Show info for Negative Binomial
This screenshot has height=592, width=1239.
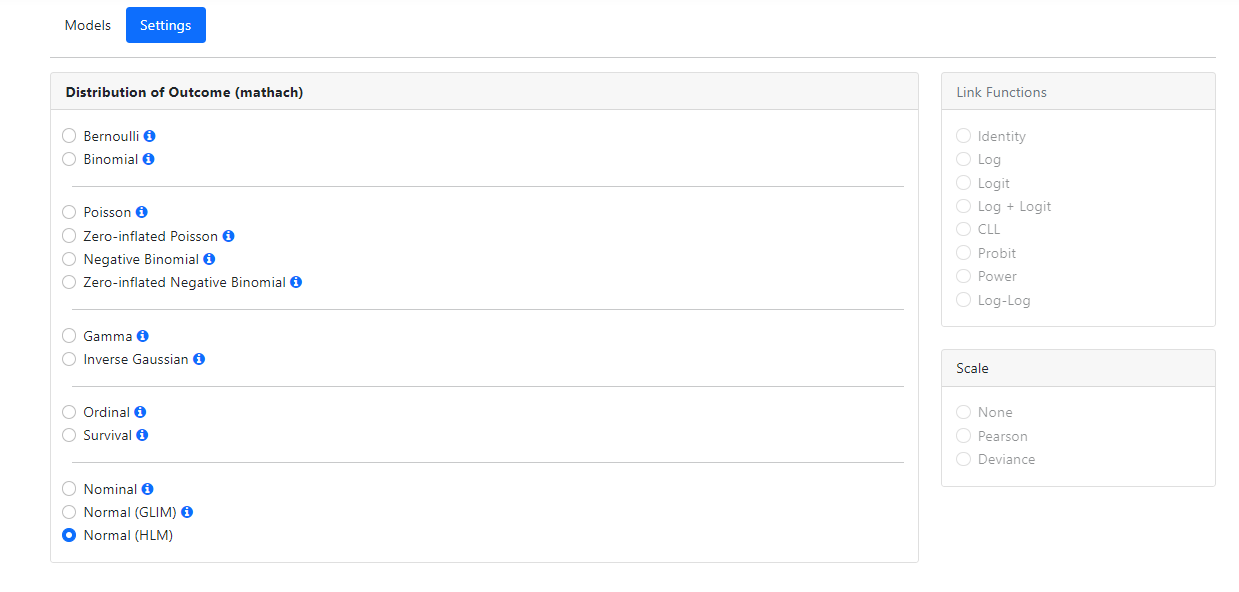pyautogui.click(x=209, y=259)
